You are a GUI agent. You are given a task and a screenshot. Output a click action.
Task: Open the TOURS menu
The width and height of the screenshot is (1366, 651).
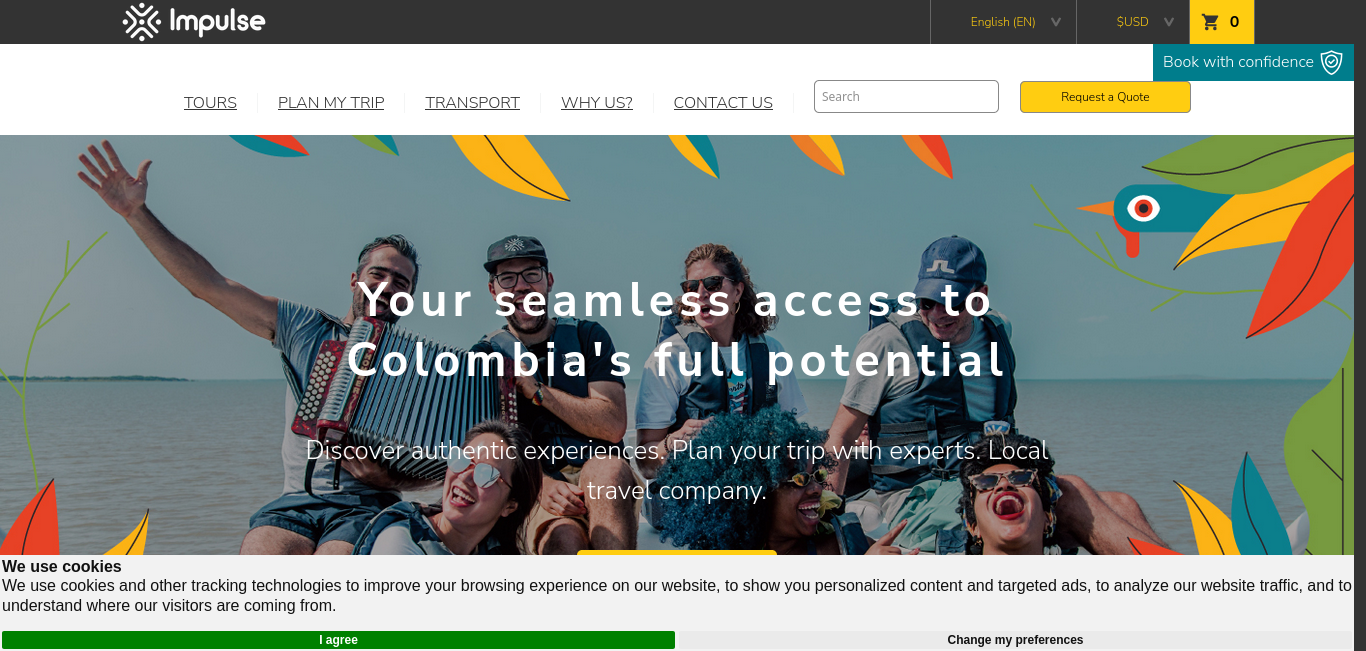(210, 102)
